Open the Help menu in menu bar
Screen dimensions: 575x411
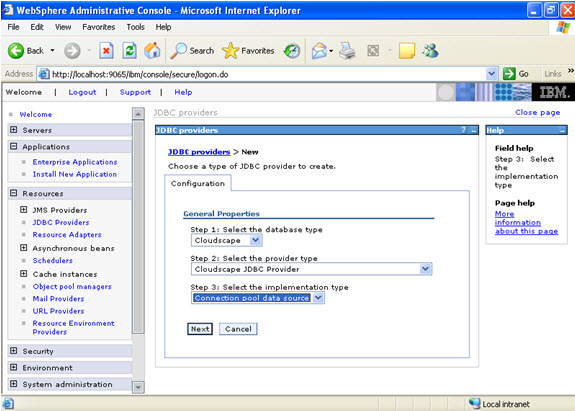click(163, 27)
